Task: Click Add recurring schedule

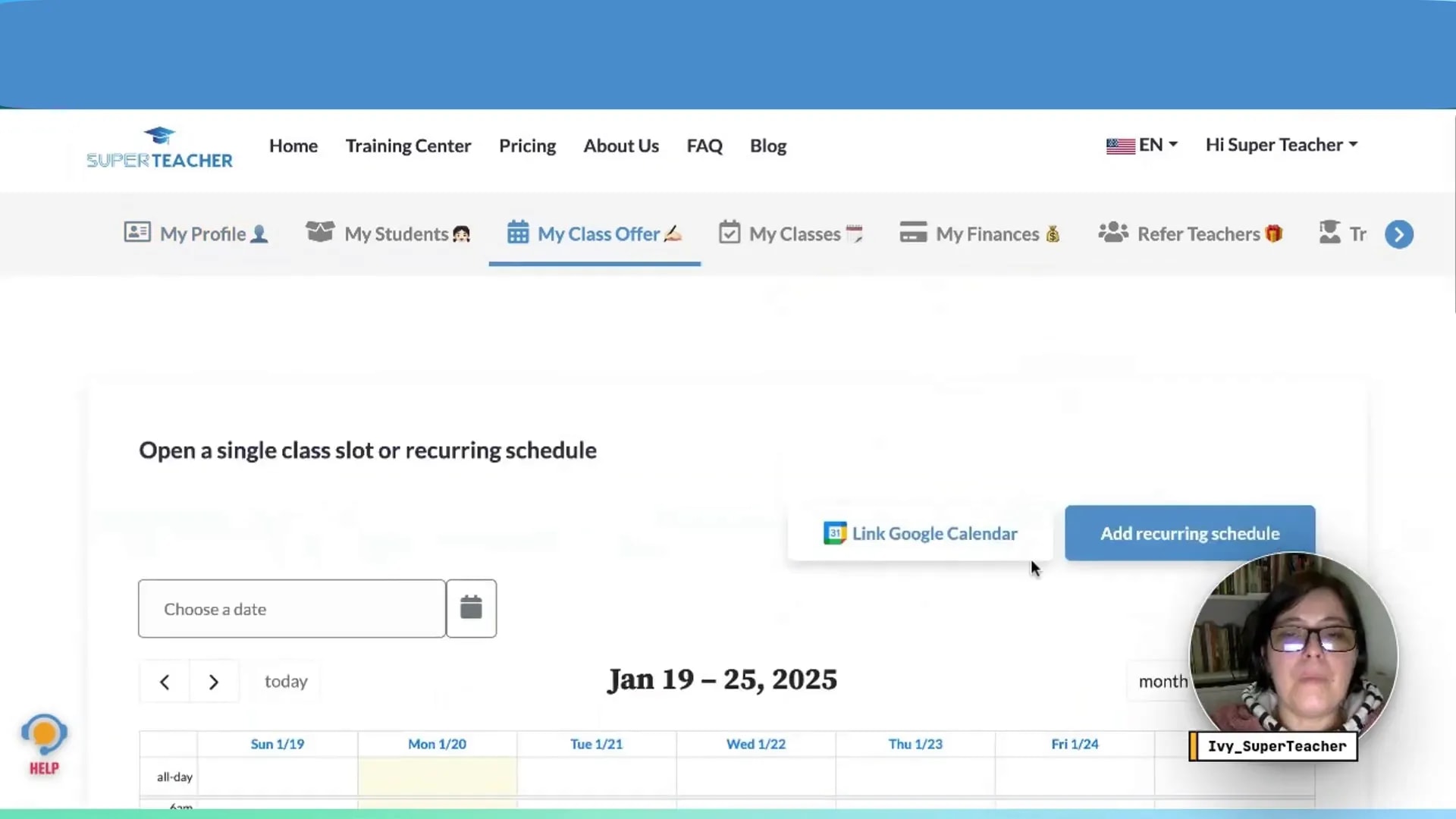Action: tap(1189, 533)
